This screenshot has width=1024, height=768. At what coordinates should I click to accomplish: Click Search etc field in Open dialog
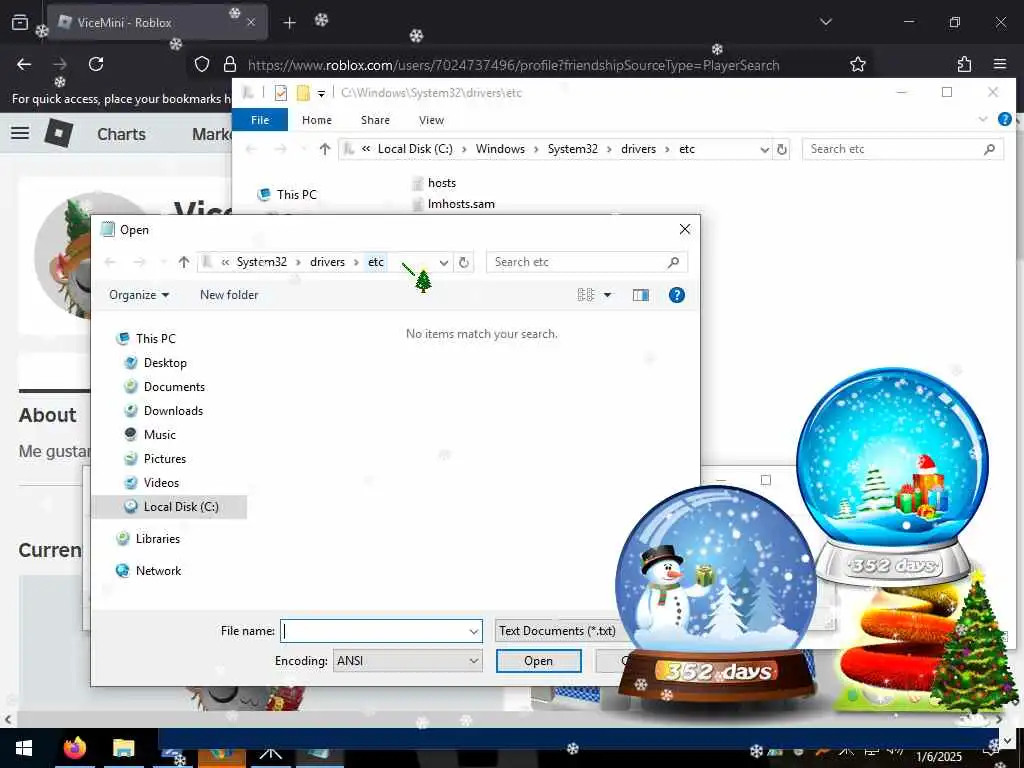coord(586,262)
